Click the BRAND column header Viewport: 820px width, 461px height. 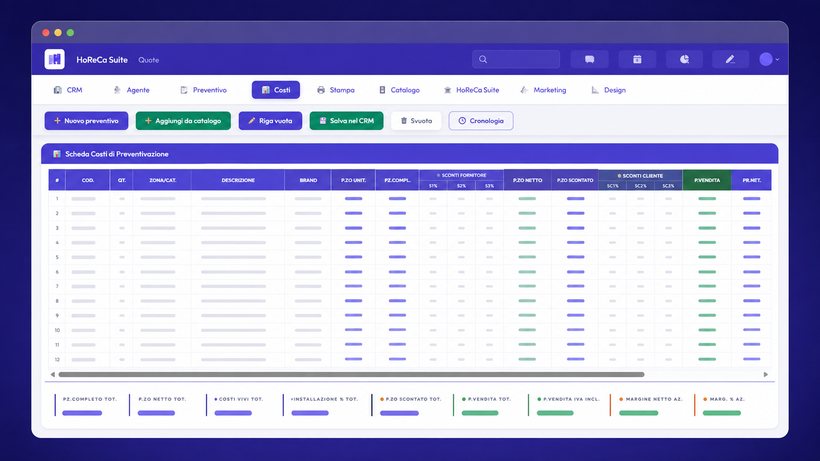pos(308,180)
